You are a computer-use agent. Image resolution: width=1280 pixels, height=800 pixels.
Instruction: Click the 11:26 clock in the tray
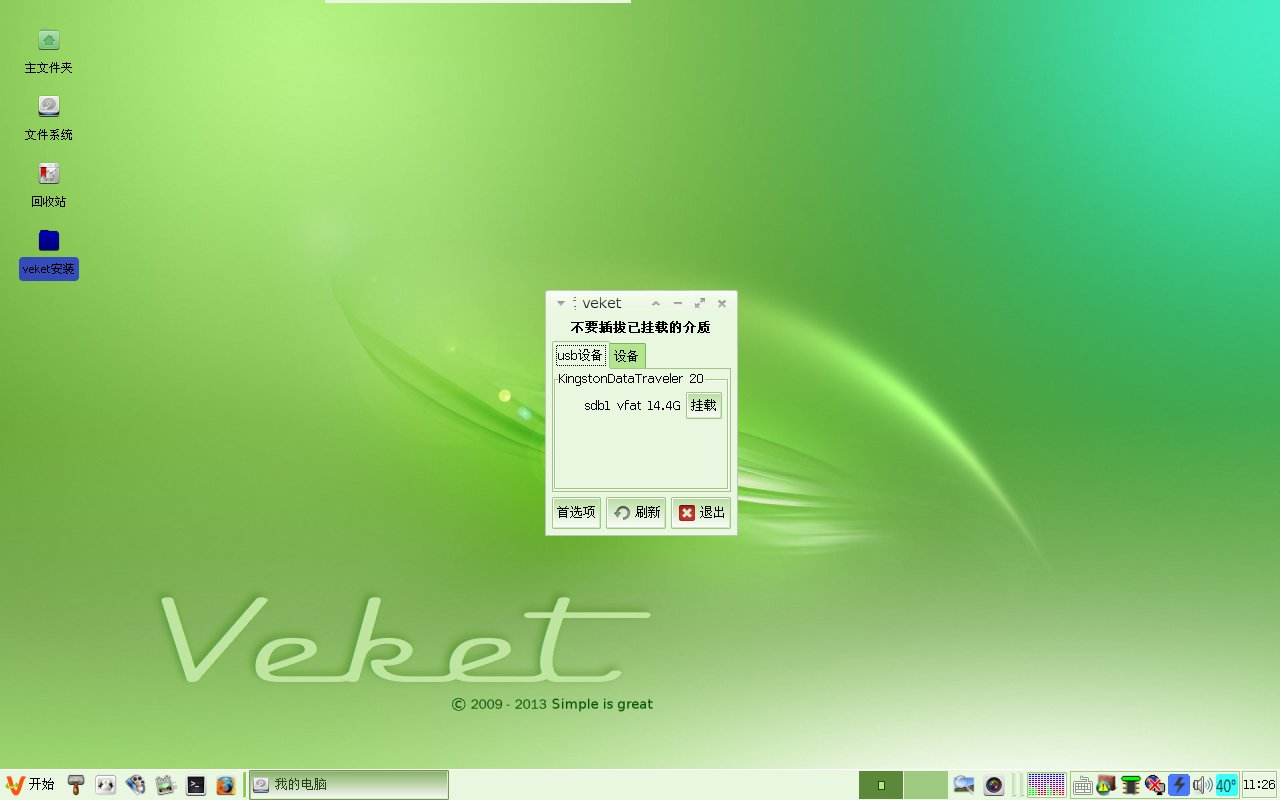[1259, 785]
